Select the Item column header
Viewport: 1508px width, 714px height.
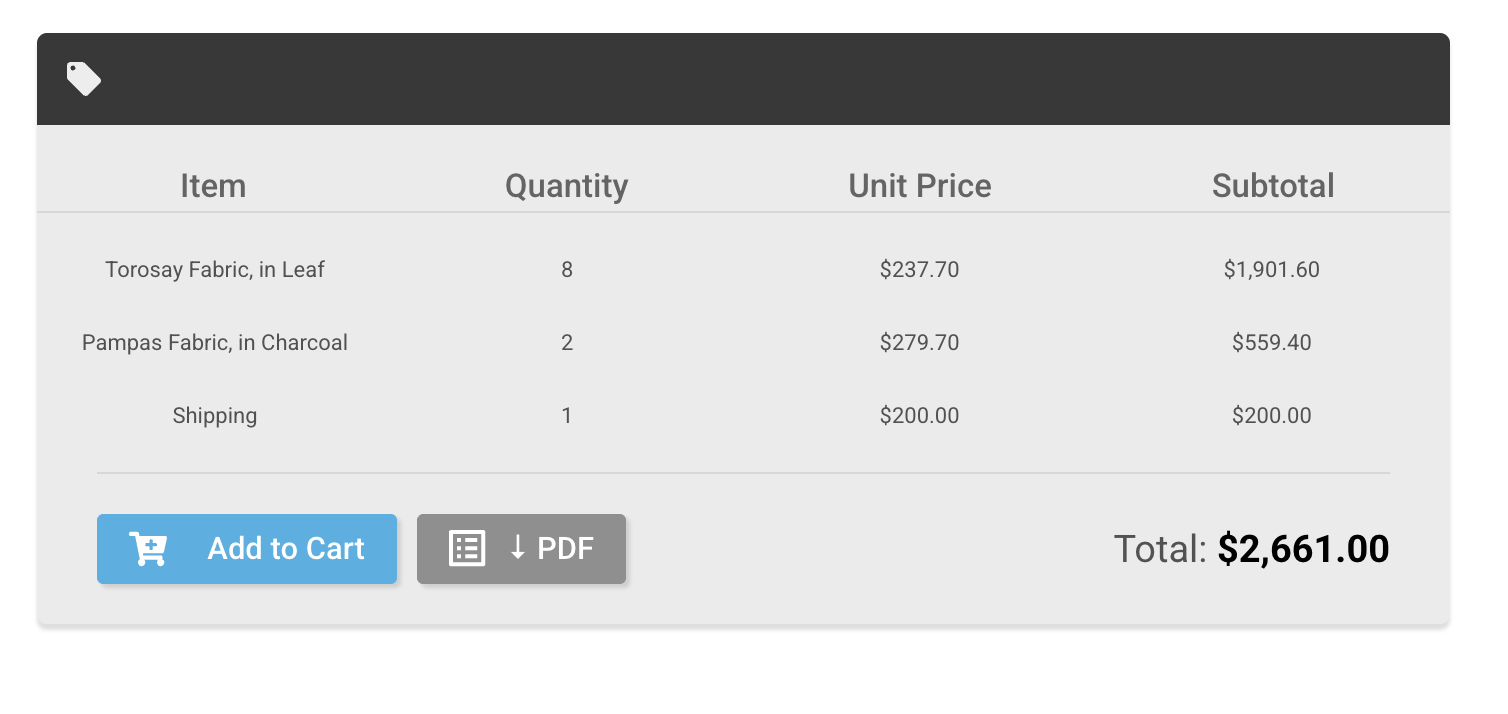pos(213,186)
